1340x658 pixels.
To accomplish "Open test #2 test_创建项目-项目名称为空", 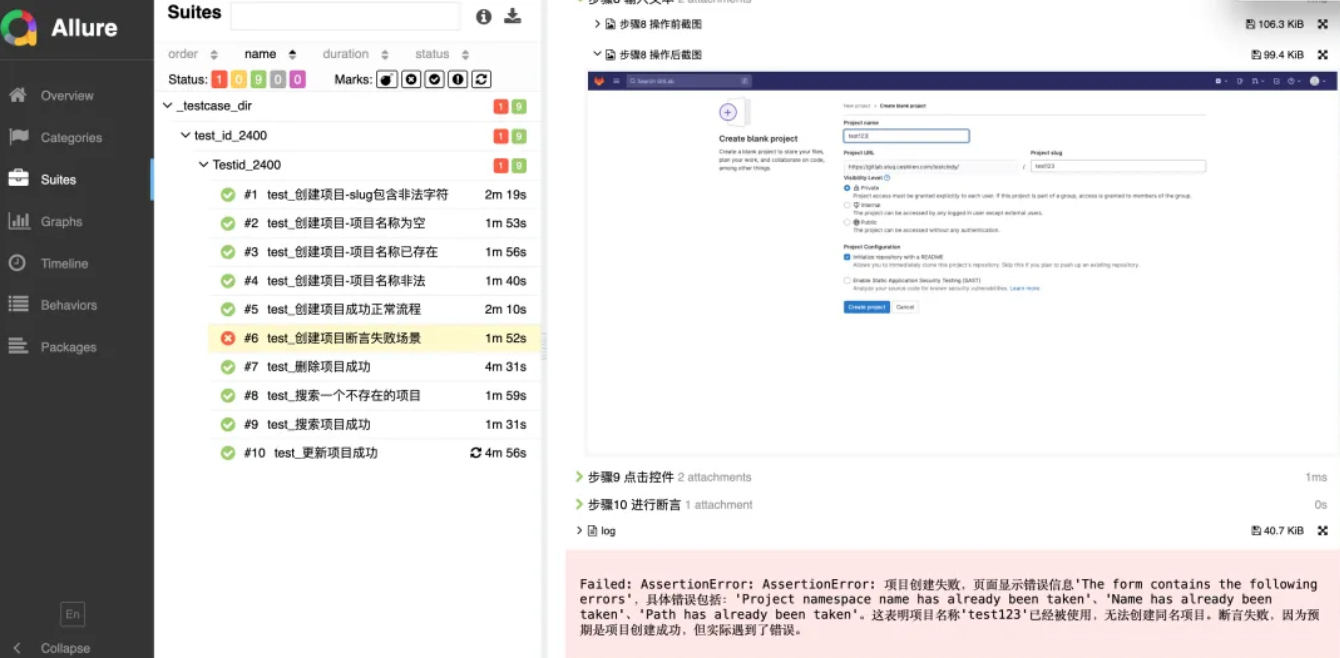I will (374, 223).
